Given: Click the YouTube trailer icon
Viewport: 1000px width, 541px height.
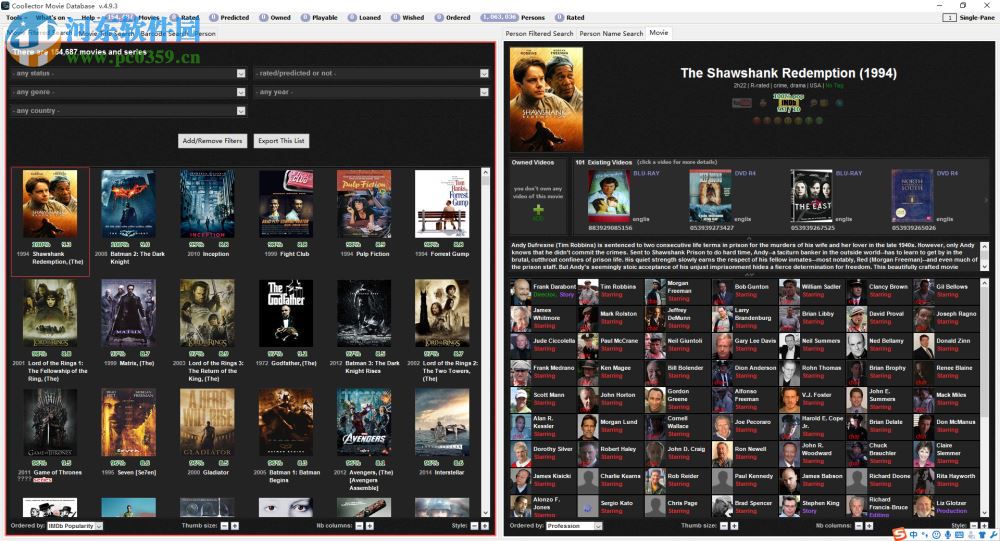Looking at the screenshot, I should 742,103.
